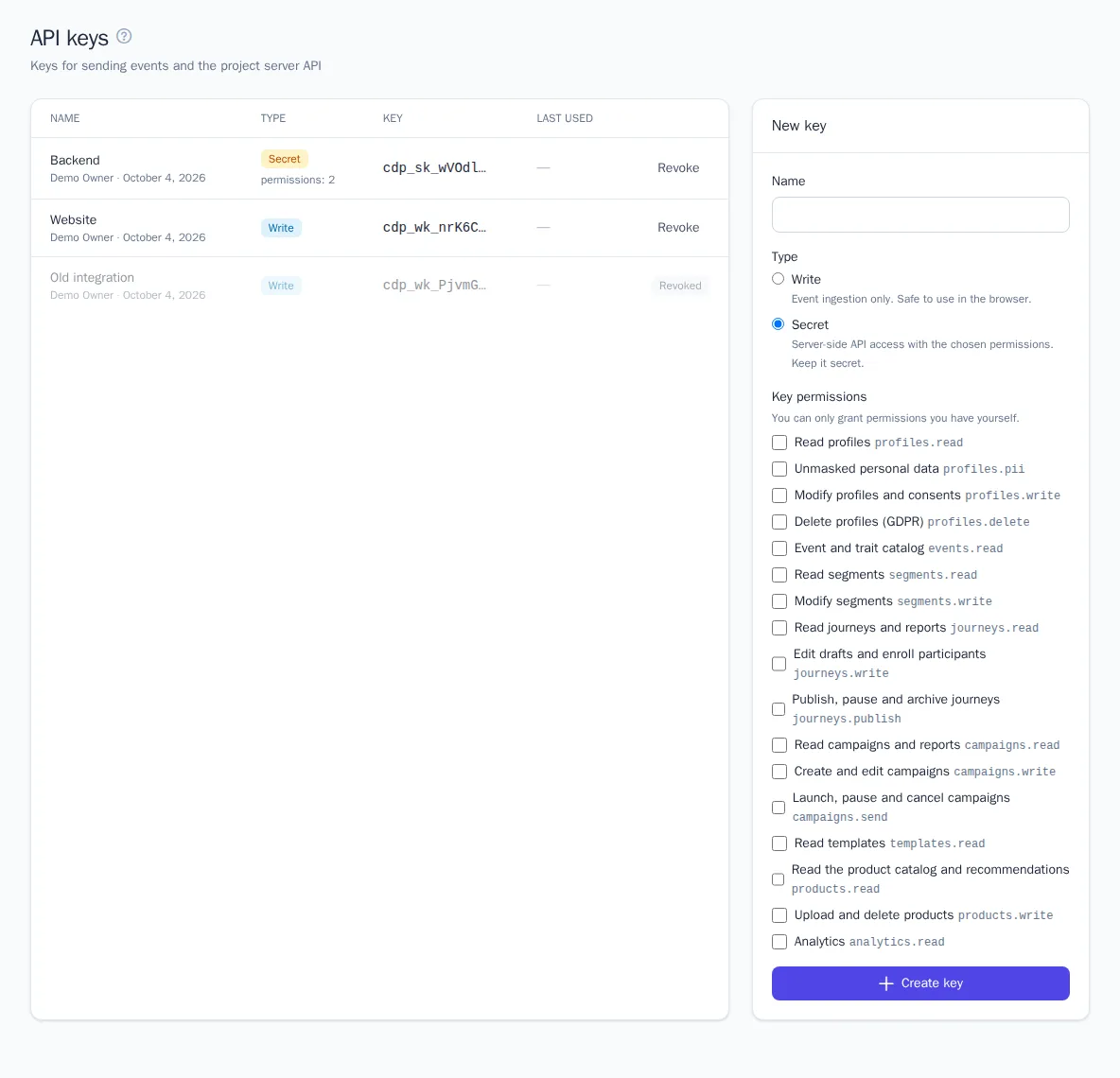Viewport: 1120px width, 1078px height.
Task: Tick Create and edit campaigns
Action: [779, 772]
